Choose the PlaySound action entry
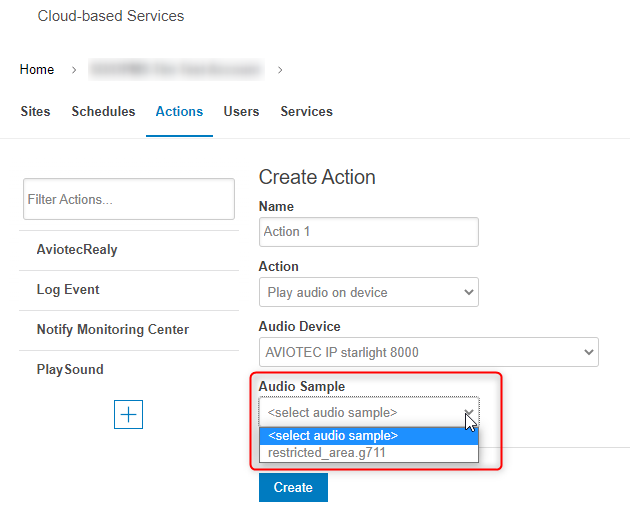Screen dimensions: 630x519 tap(70, 370)
